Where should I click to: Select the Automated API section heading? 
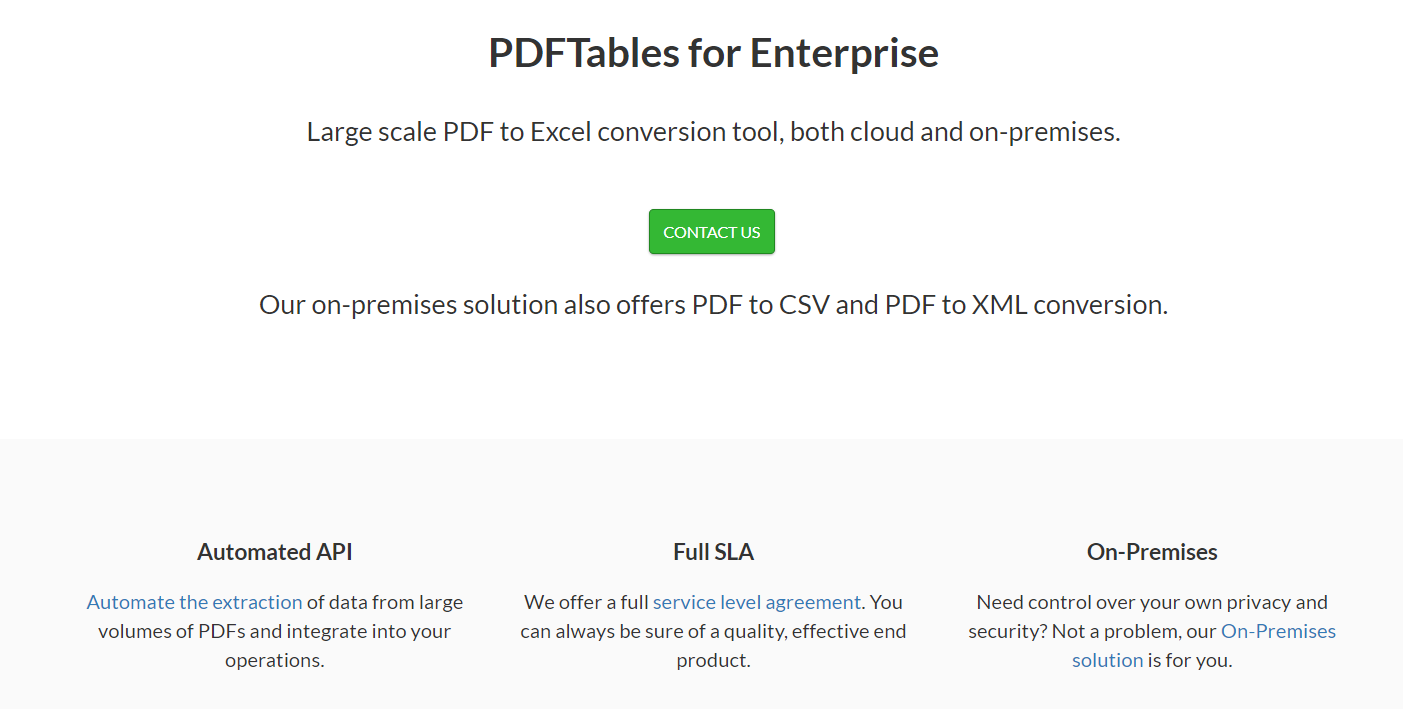click(273, 551)
